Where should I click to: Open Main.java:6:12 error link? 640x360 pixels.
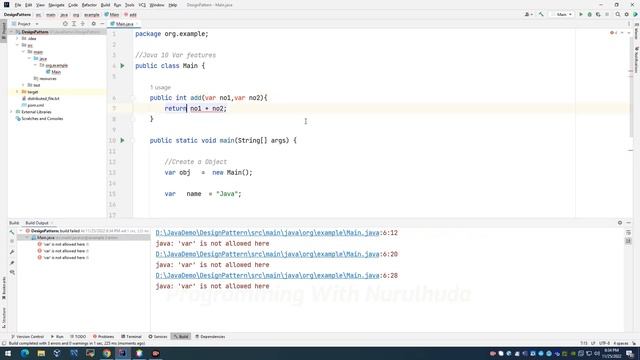(267, 233)
